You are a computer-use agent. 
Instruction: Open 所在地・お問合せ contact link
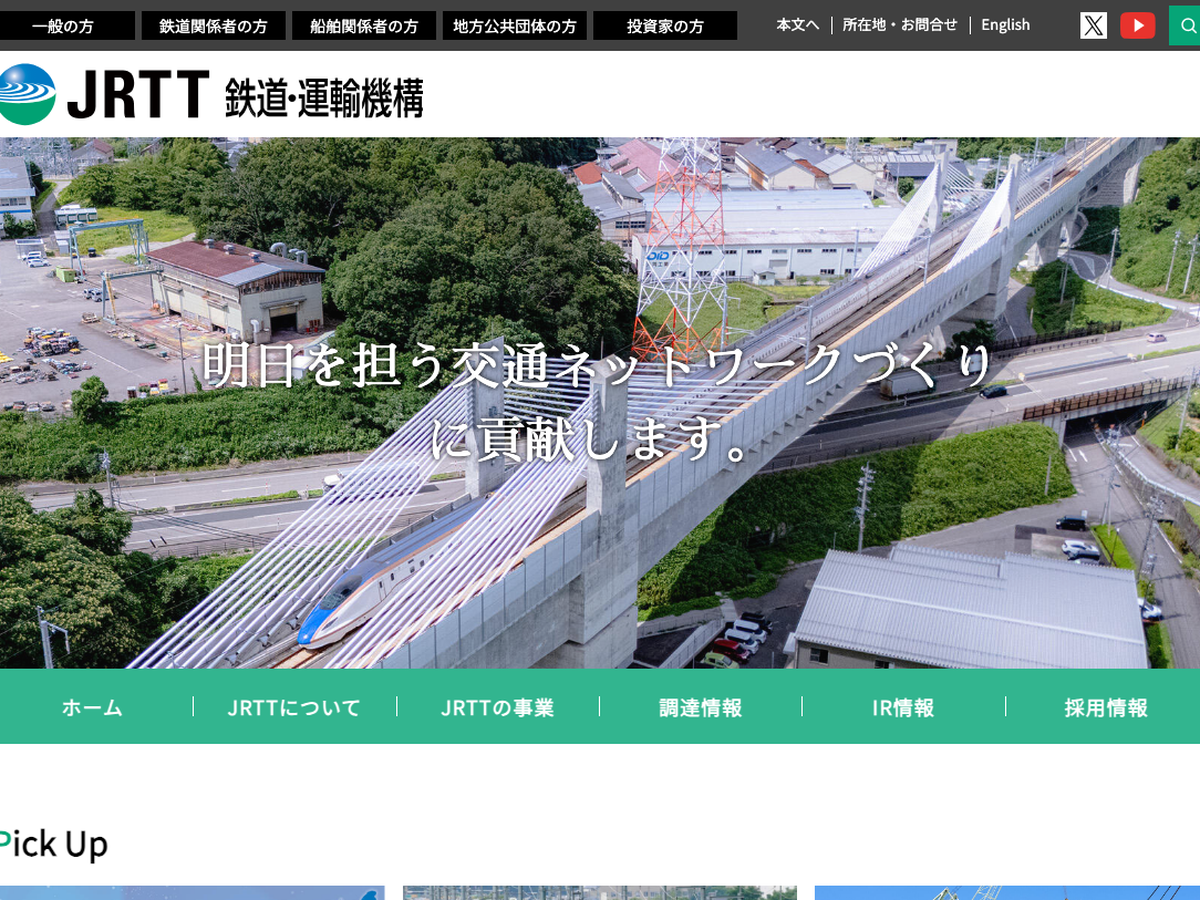899,25
